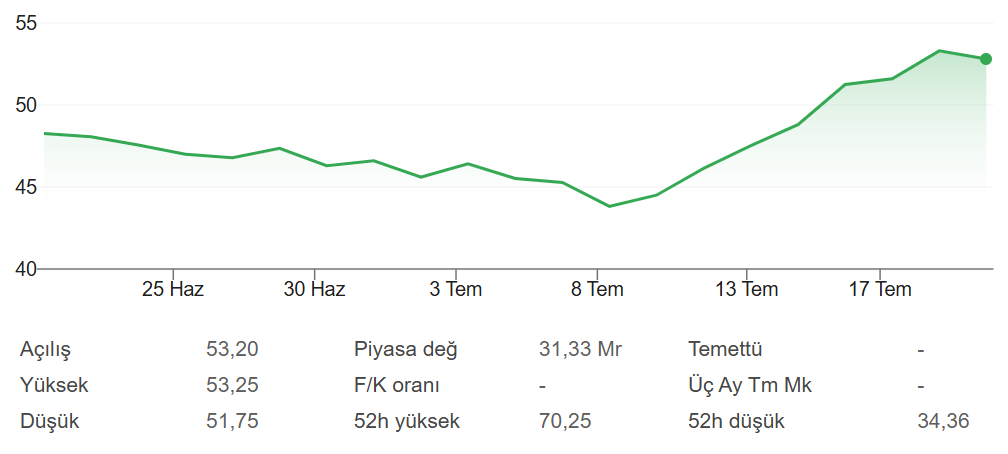Select the 25 Haz date marker
The width and height of the screenshot is (1008, 454).
click(173, 289)
